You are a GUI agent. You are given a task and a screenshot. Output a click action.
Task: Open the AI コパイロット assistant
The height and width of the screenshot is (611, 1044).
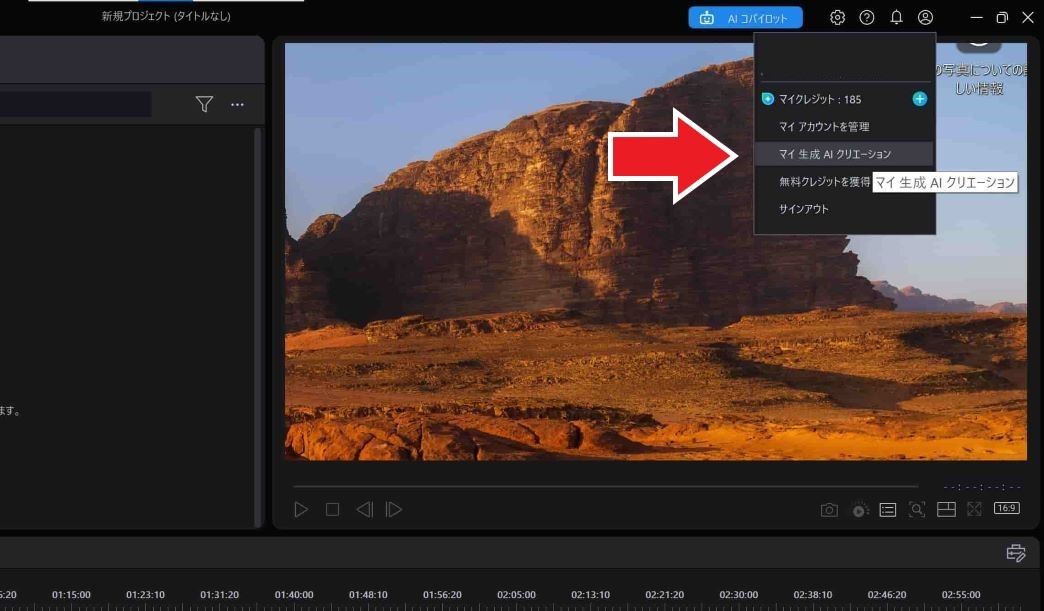(x=745, y=18)
